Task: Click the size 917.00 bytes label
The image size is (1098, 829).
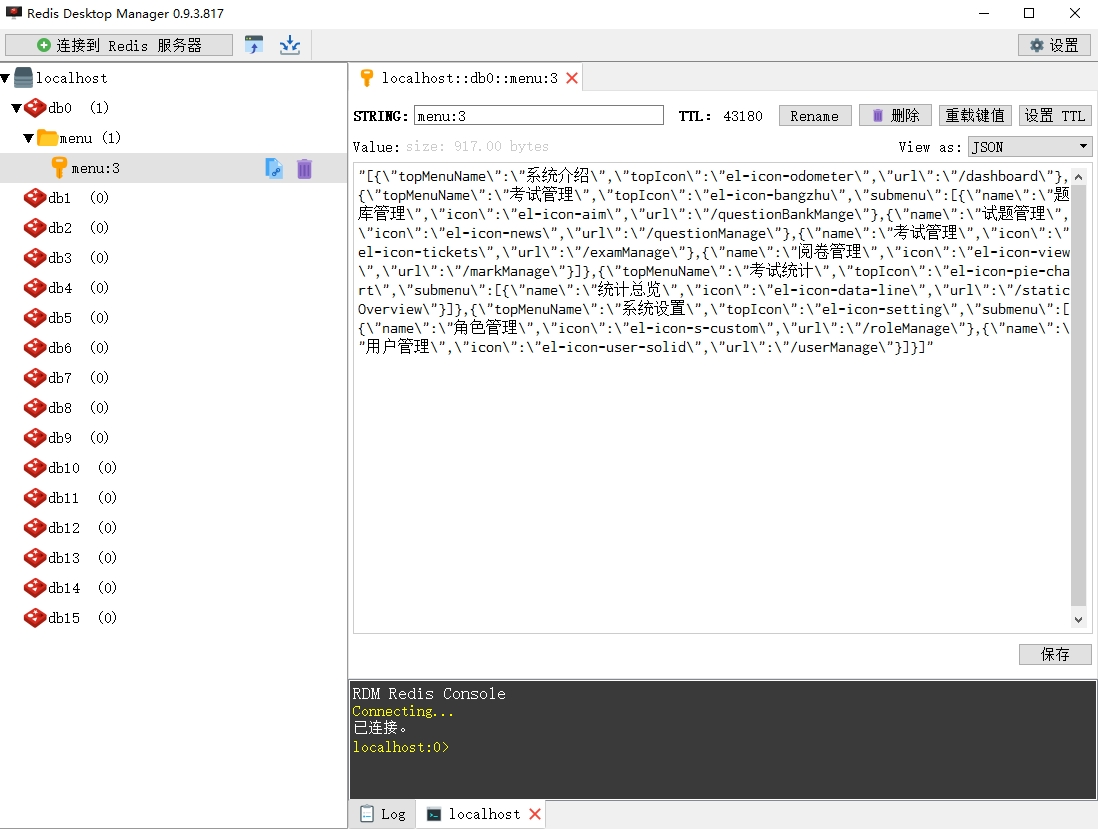Action: pos(478,146)
